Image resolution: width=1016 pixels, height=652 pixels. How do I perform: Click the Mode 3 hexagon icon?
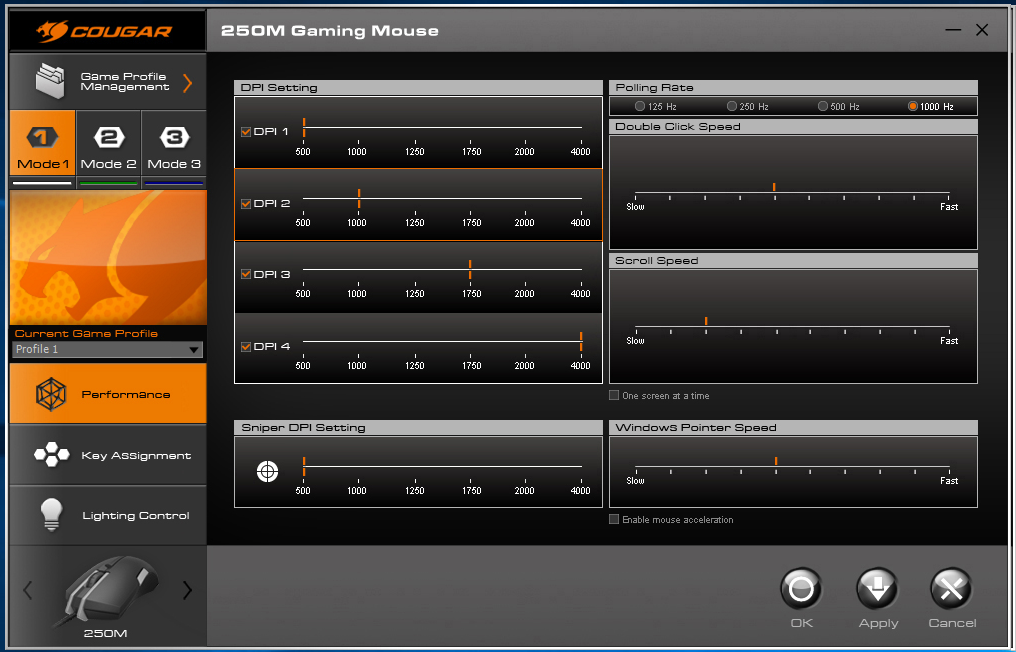[174, 137]
